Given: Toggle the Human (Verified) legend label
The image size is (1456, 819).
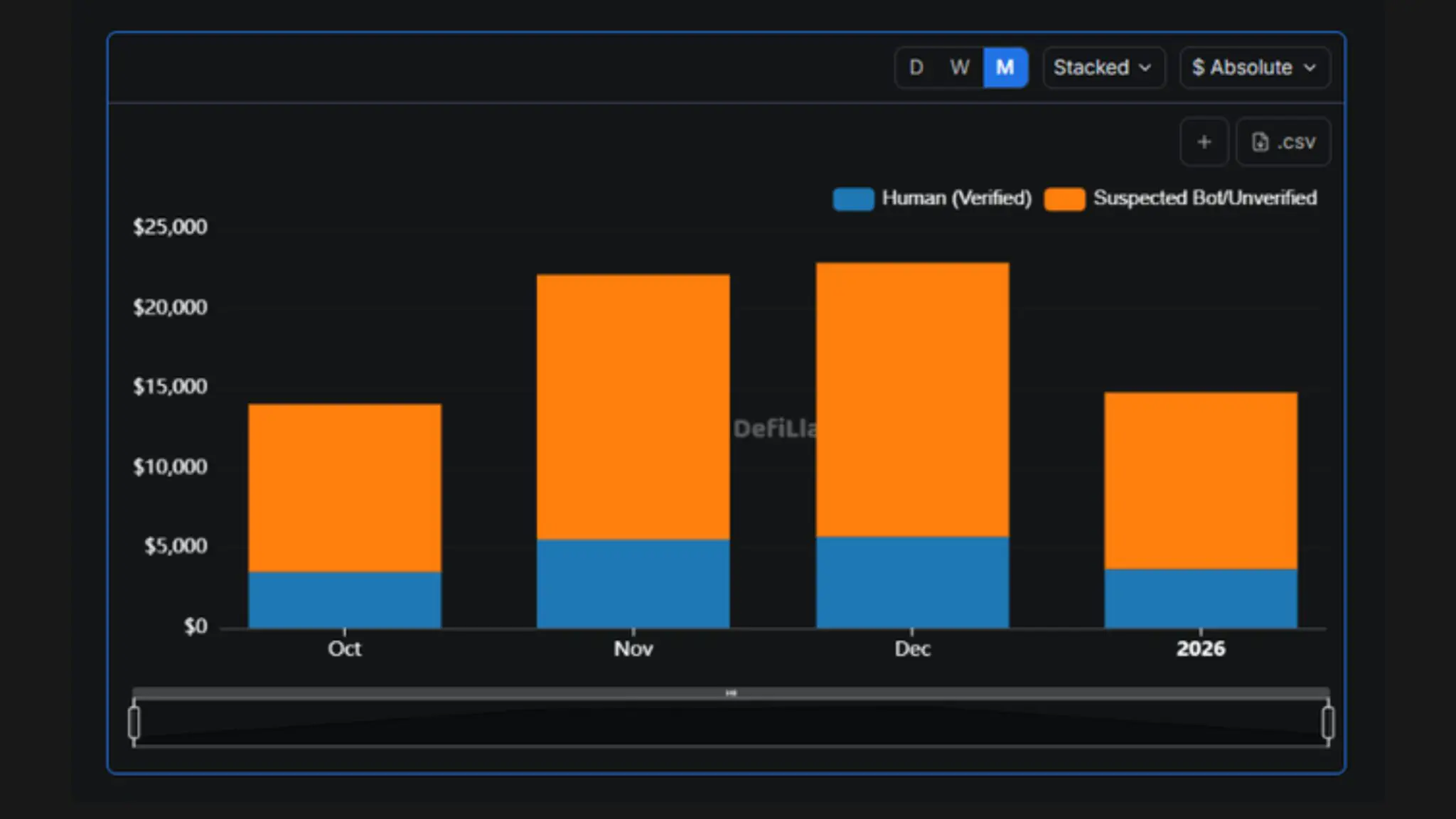Looking at the screenshot, I should (x=956, y=198).
